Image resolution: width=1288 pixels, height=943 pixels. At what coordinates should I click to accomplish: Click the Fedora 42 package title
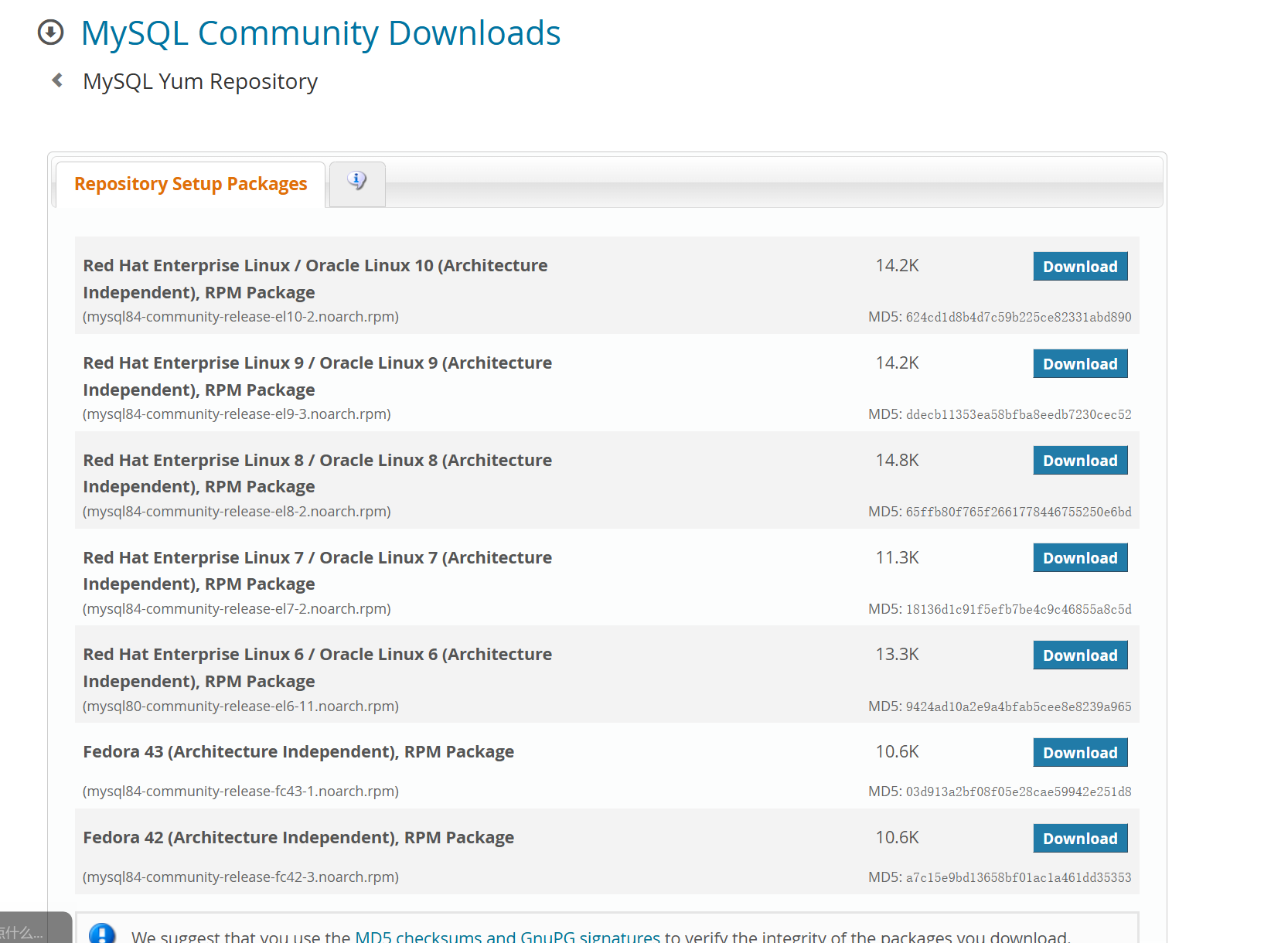click(298, 837)
